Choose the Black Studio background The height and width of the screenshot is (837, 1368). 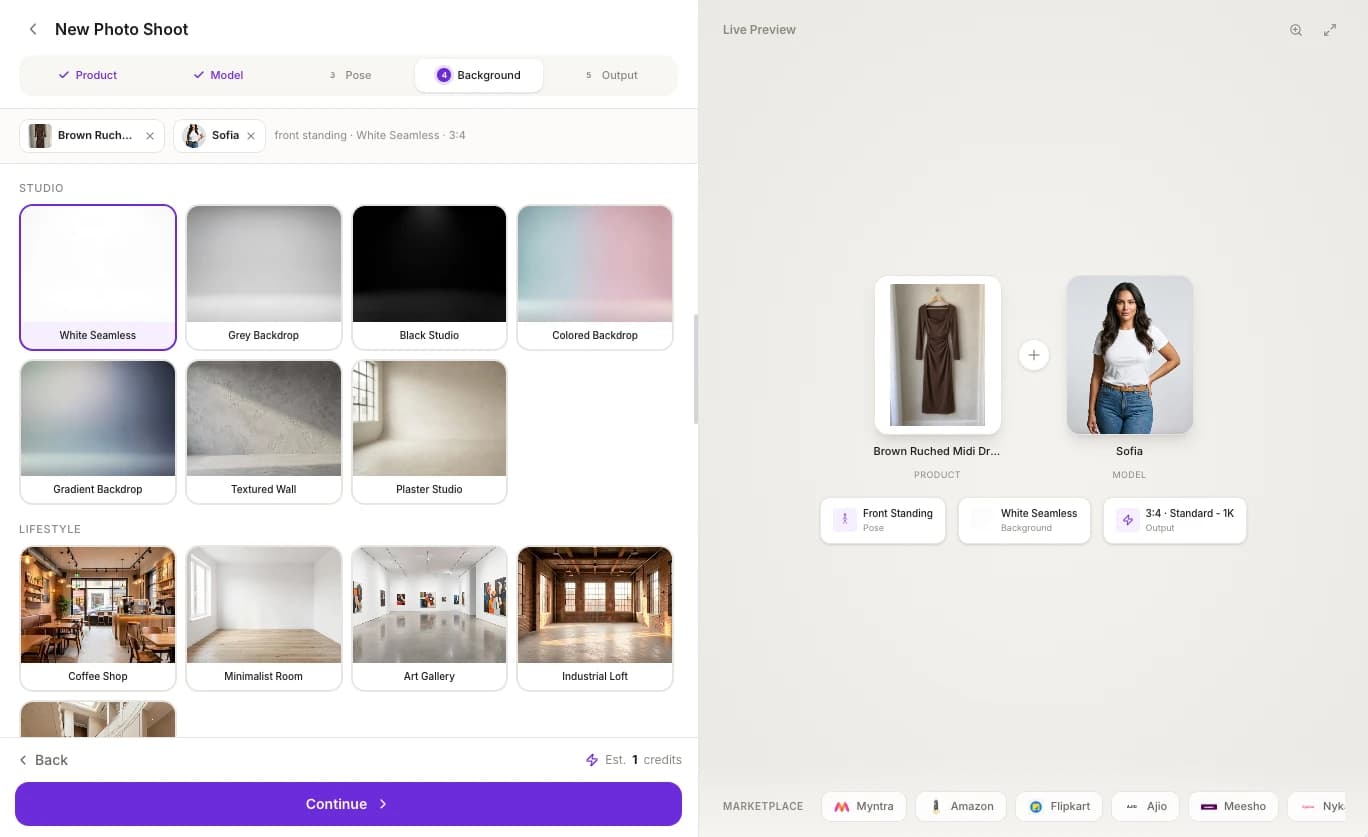click(x=429, y=277)
